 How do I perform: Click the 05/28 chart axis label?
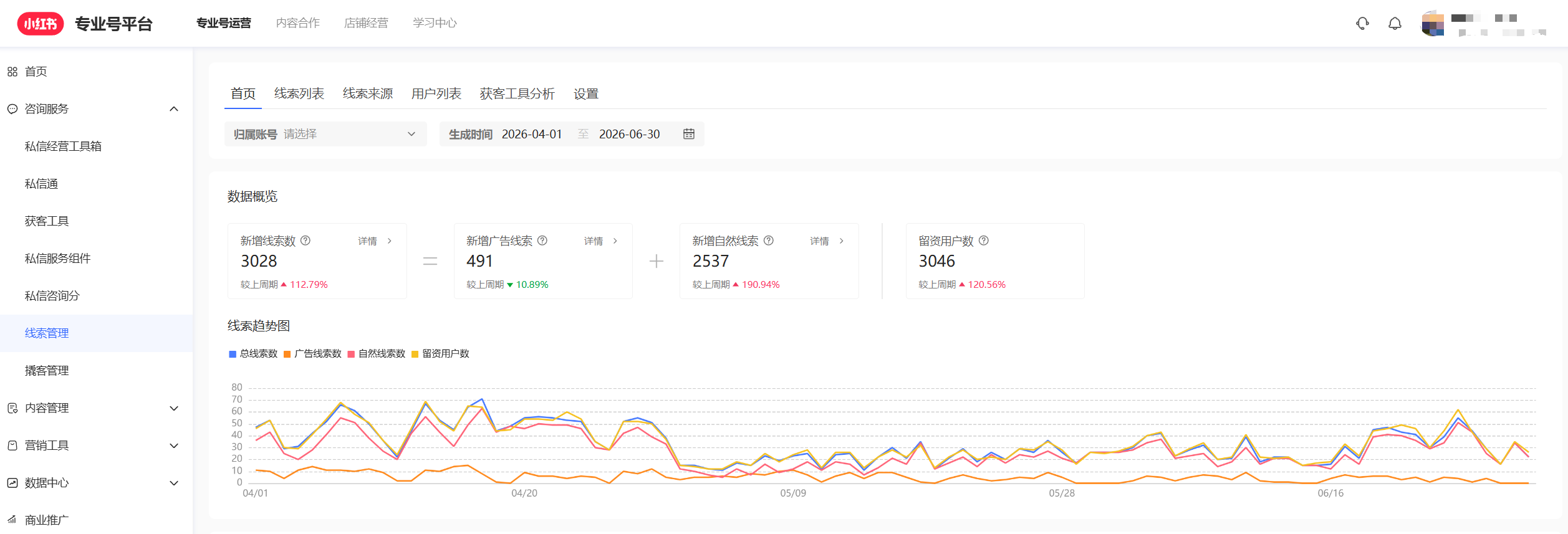[x=1062, y=493]
